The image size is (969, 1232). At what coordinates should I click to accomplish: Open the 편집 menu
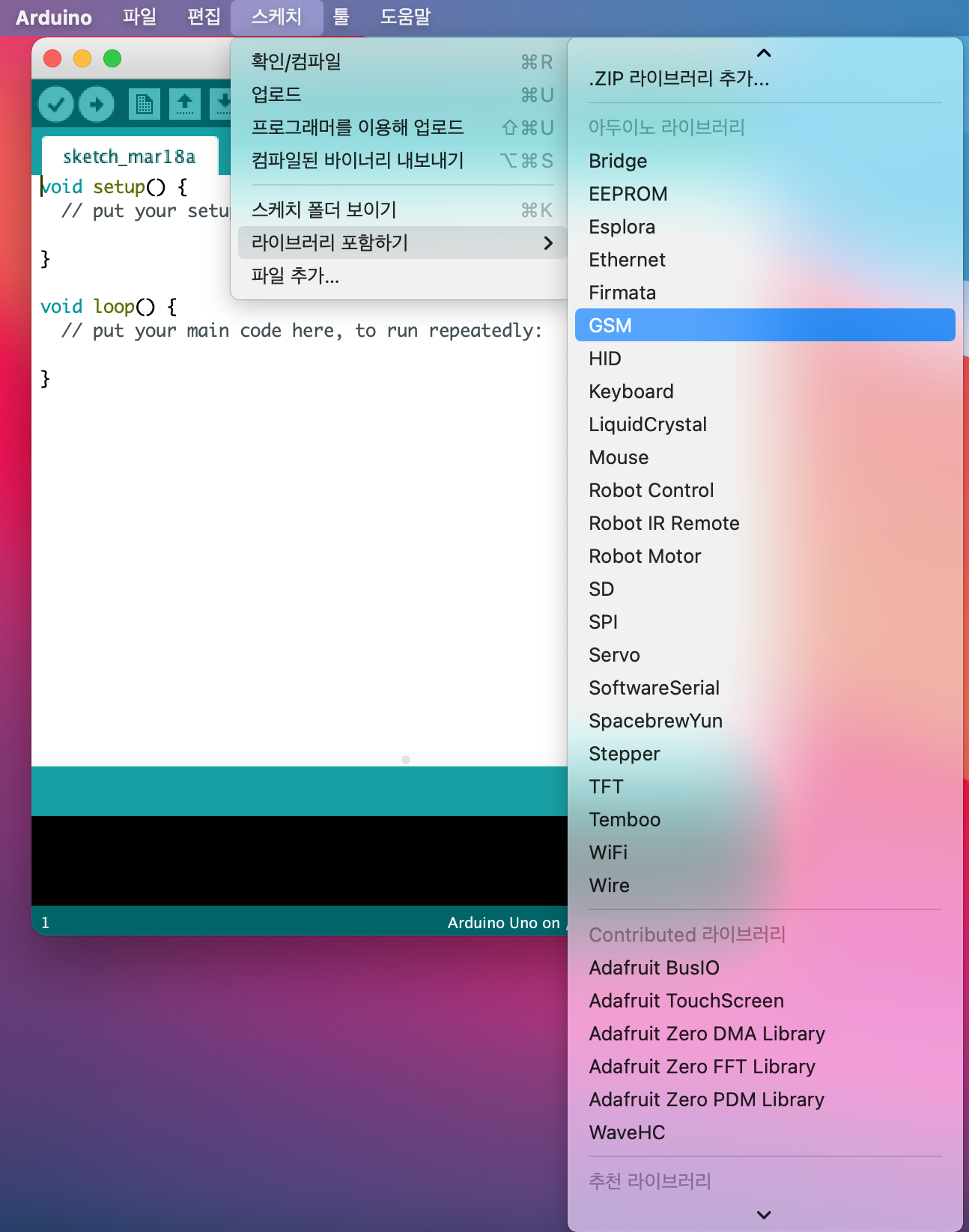[x=204, y=16]
